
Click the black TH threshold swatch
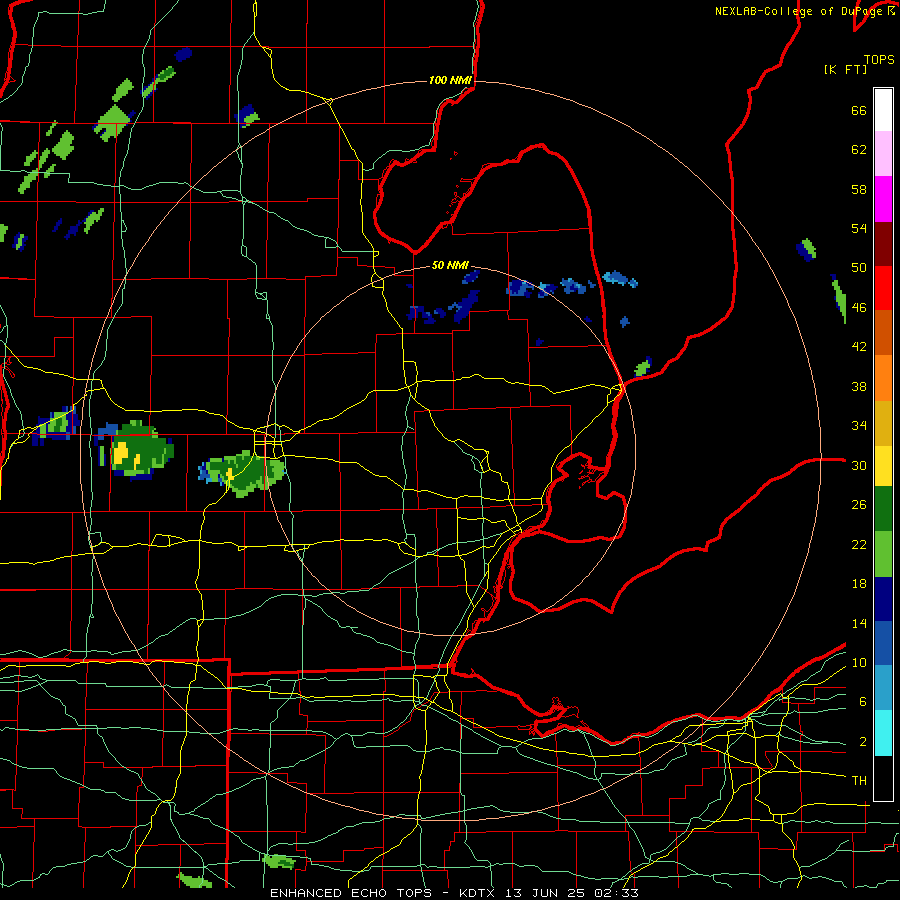[x=883, y=778]
